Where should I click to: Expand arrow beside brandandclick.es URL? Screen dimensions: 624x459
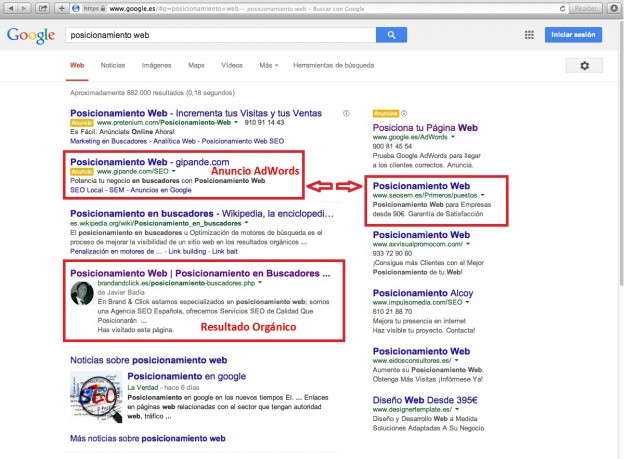point(260,283)
